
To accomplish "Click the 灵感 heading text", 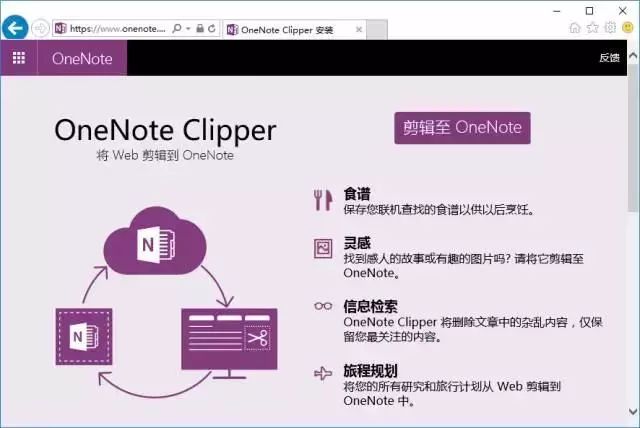I will click(x=357, y=243).
